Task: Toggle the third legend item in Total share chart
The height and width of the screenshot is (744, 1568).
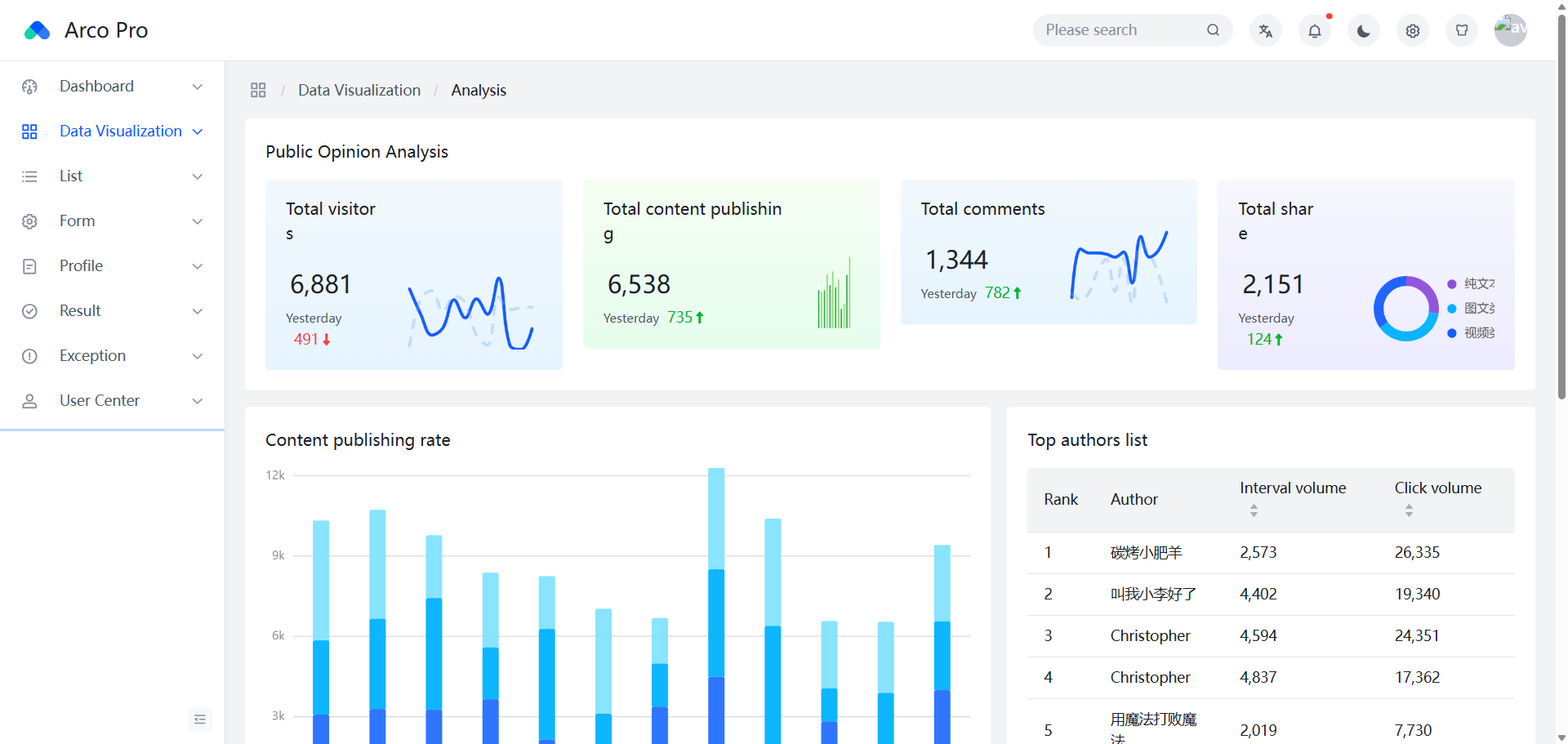Action: tap(1470, 332)
